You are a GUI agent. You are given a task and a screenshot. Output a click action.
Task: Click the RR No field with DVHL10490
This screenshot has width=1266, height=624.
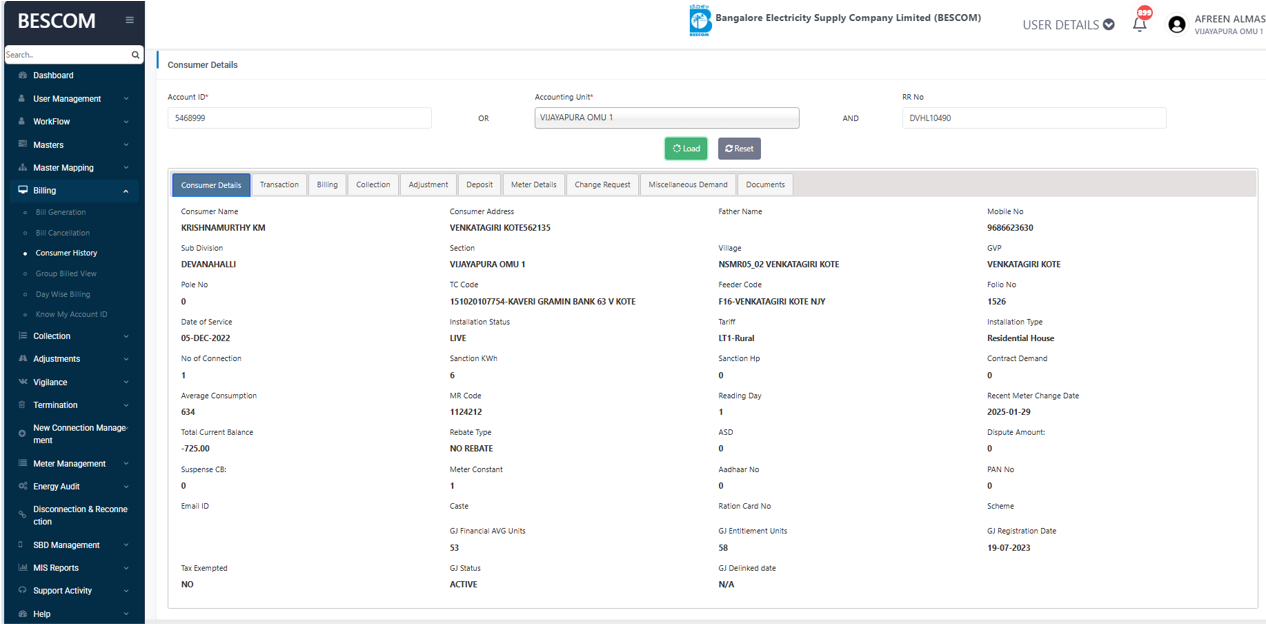click(1034, 118)
